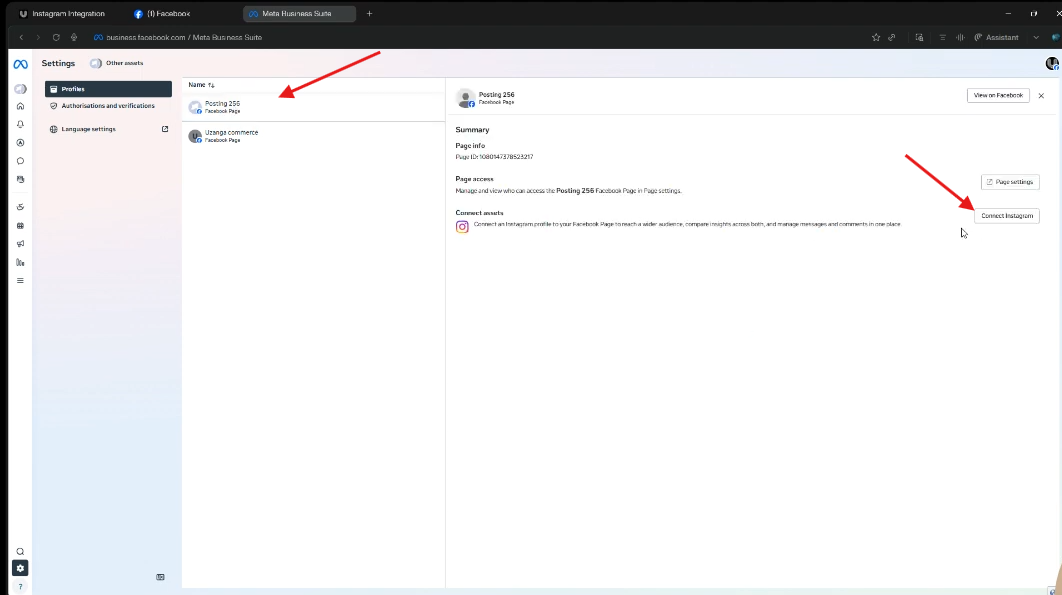Image resolution: width=1062 pixels, height=595 pixels.
Task: Click the Instagram logo under Connect assets
Action: [x=462, y=227]
